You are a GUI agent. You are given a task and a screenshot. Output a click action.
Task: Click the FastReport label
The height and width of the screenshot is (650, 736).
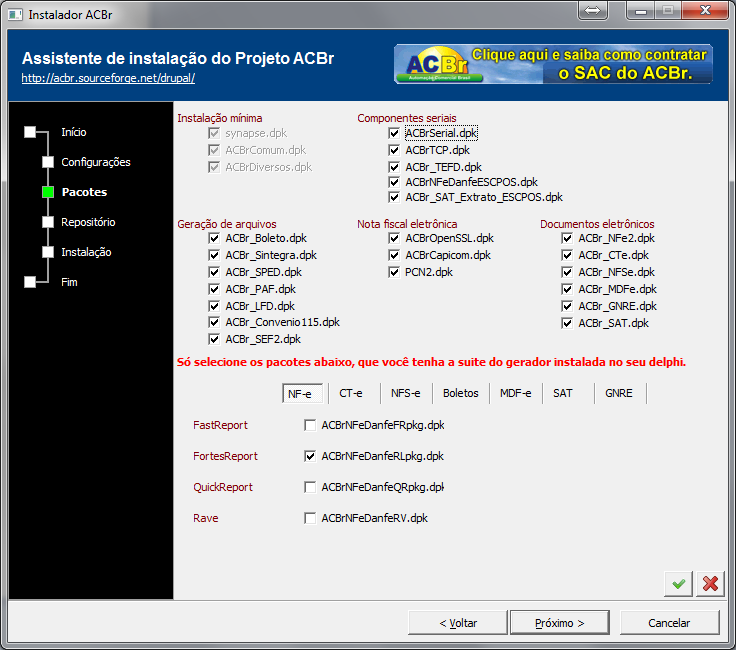click(x=220, y=425)
